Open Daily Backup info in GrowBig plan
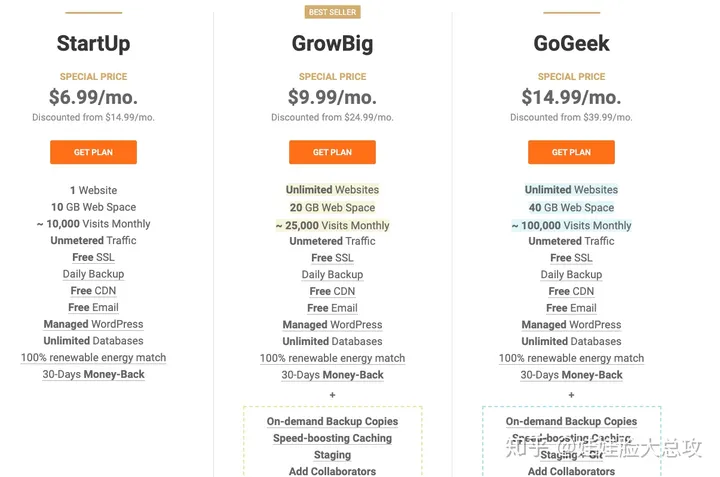Viewport: 720px width, 477px height. pos(332,275)
